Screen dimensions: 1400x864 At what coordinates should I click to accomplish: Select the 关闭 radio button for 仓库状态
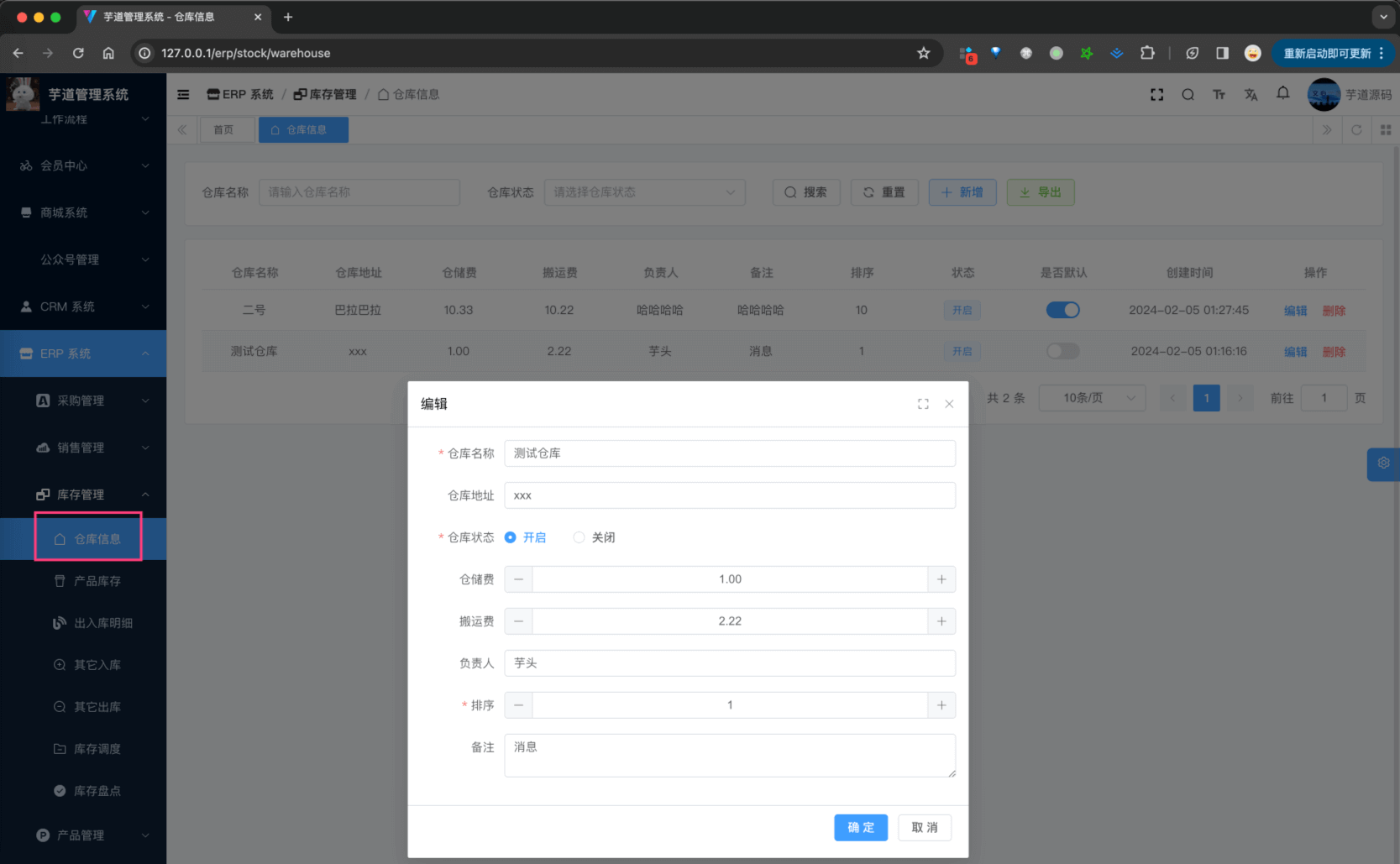point(579,537)
